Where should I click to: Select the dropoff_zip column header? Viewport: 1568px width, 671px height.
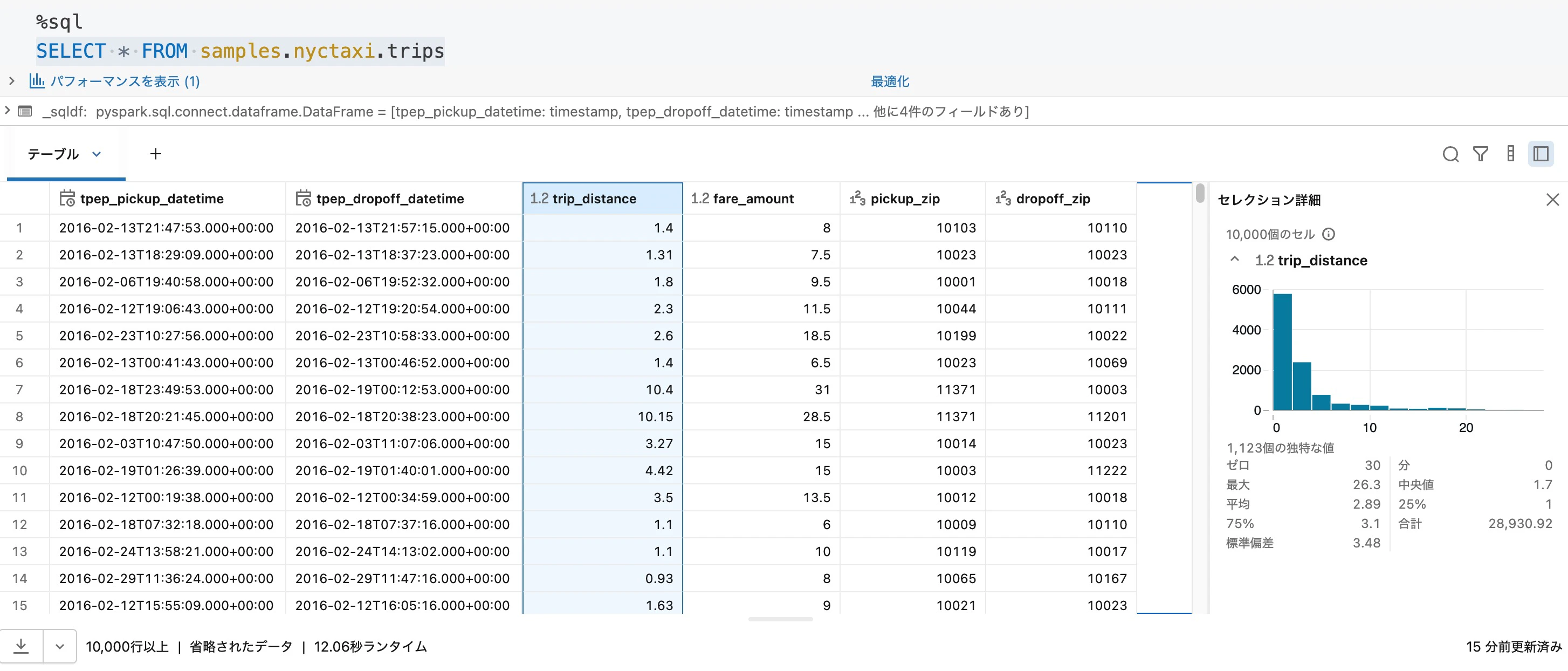[x=1061, y=198]
